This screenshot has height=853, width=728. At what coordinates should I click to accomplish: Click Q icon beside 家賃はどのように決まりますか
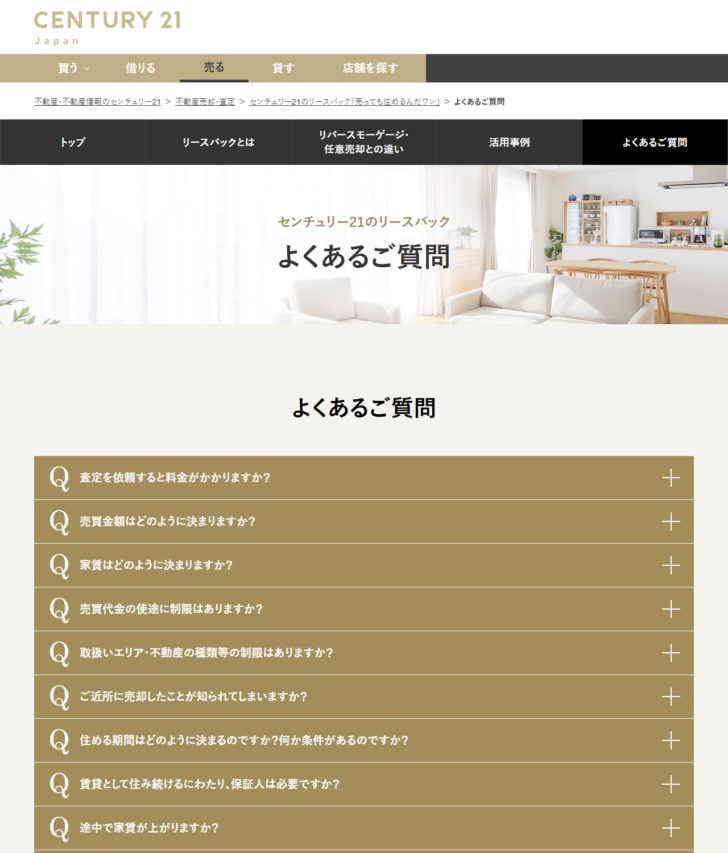(59, 566)
